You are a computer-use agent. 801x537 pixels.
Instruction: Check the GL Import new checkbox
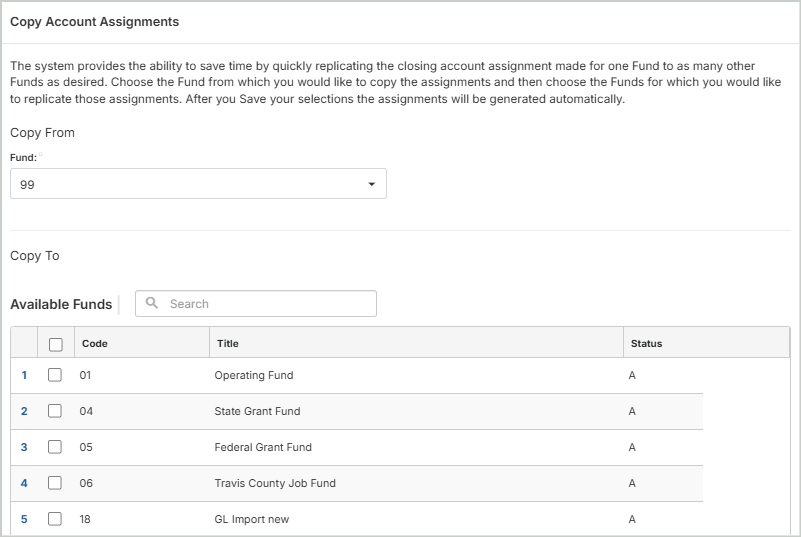point(56,519)
